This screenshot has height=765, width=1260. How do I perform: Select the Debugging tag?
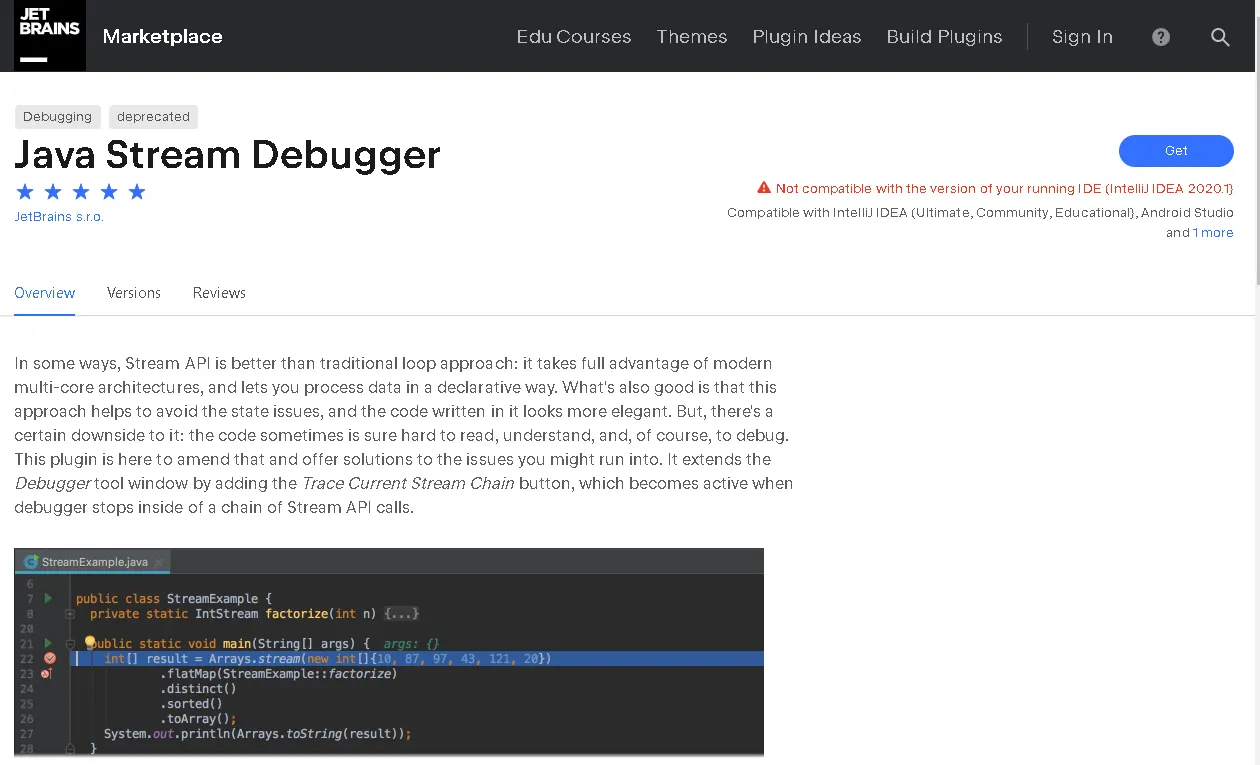click(x=57, y=117)
